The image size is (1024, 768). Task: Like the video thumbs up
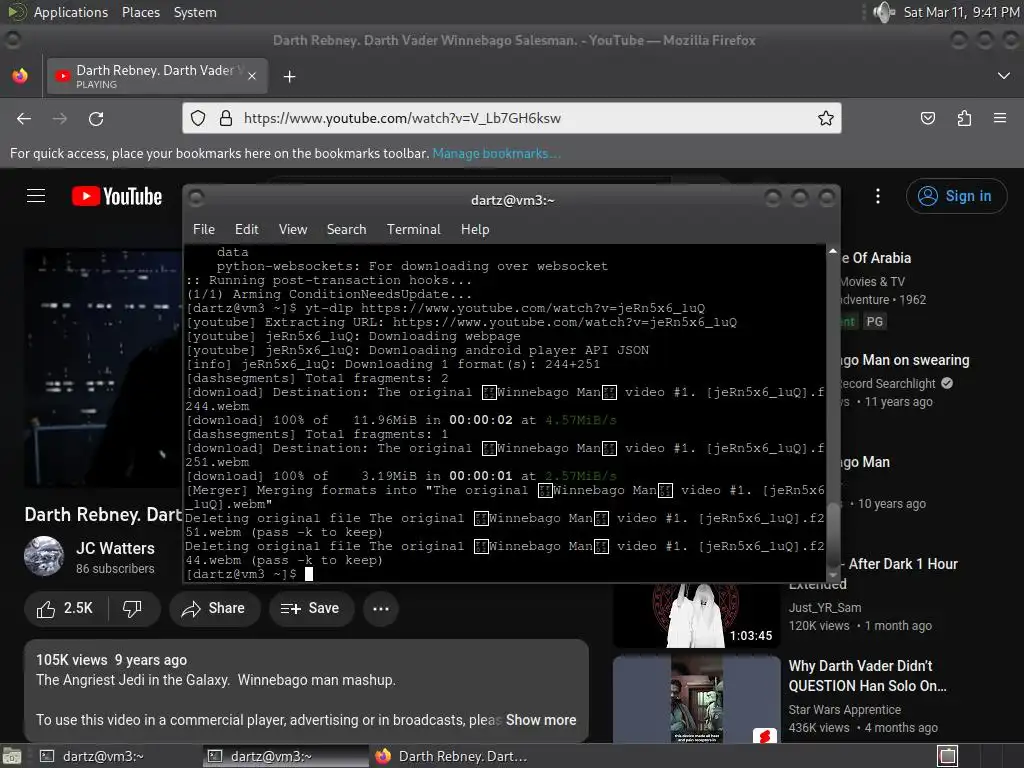click(x=65, y=609)
